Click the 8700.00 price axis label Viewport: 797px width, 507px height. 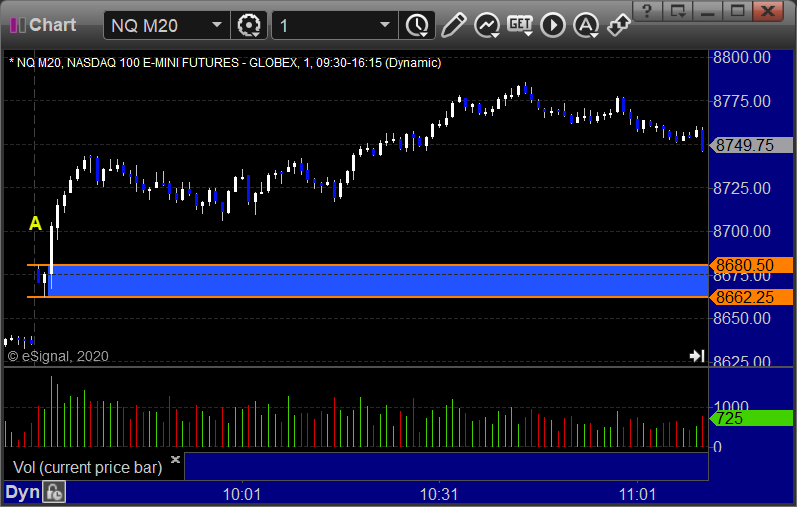(x=742, y=231)
